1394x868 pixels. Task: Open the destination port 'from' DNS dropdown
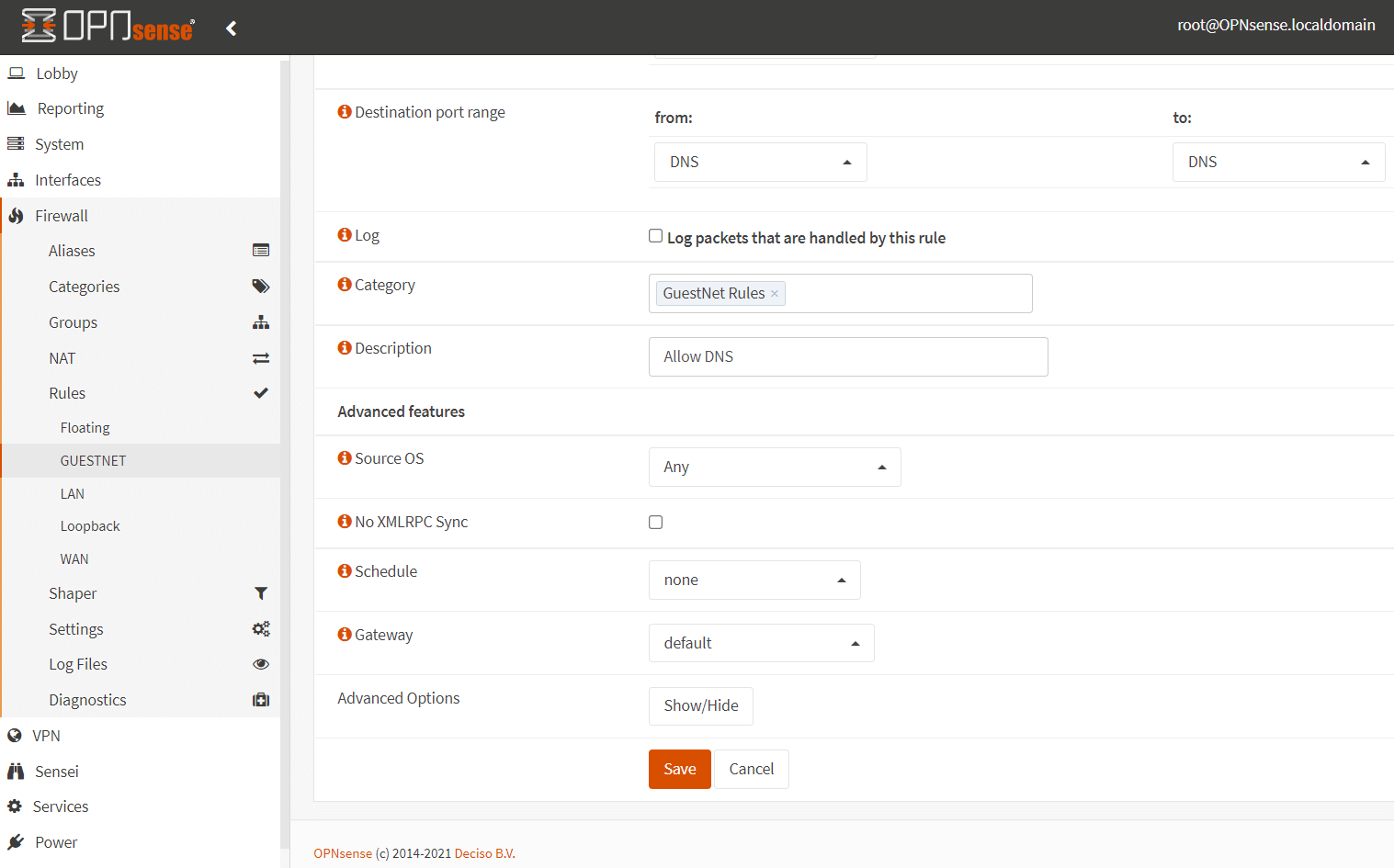760,162
